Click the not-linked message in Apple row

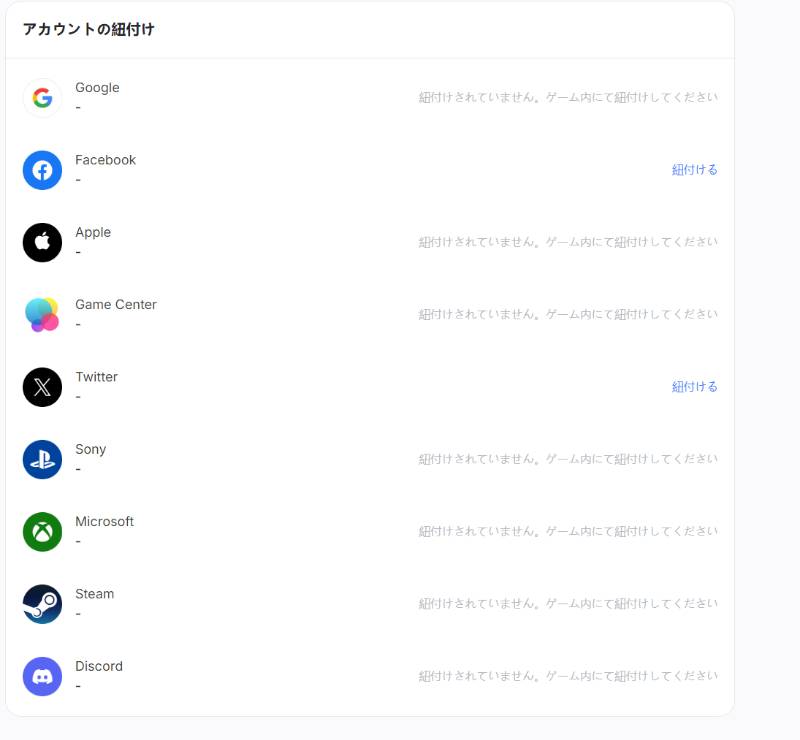point(568,242)
